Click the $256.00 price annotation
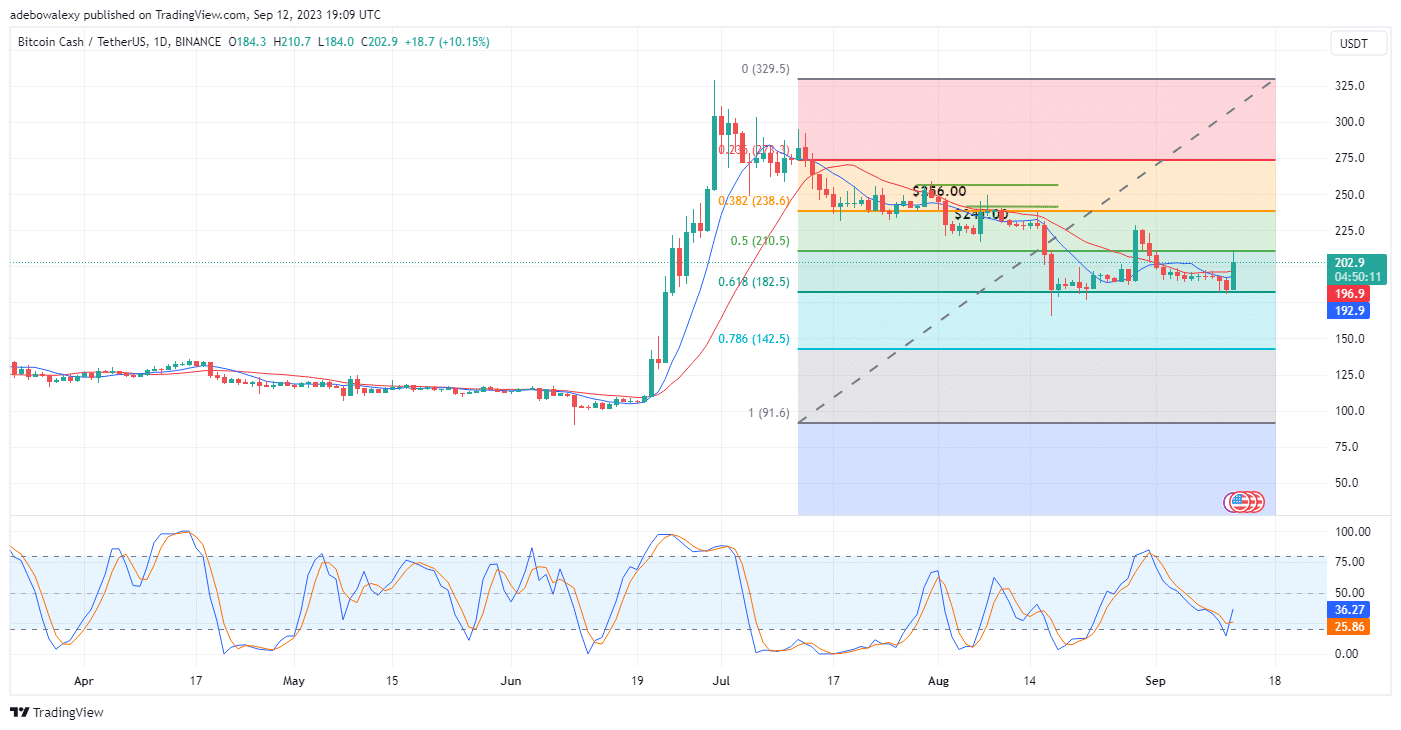Image resolution: width=1401 pixels, height=730 pixels. (940, 191)
